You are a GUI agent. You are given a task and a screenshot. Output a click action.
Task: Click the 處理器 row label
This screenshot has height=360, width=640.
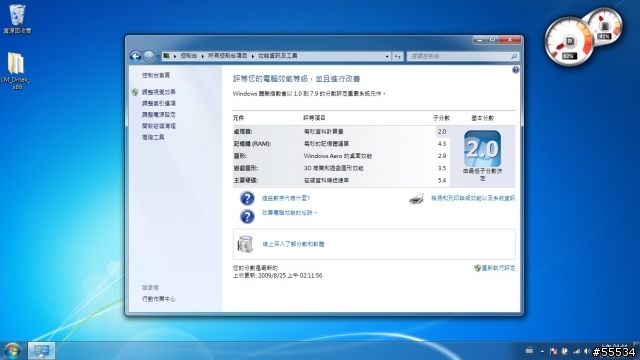pos(243,131)
